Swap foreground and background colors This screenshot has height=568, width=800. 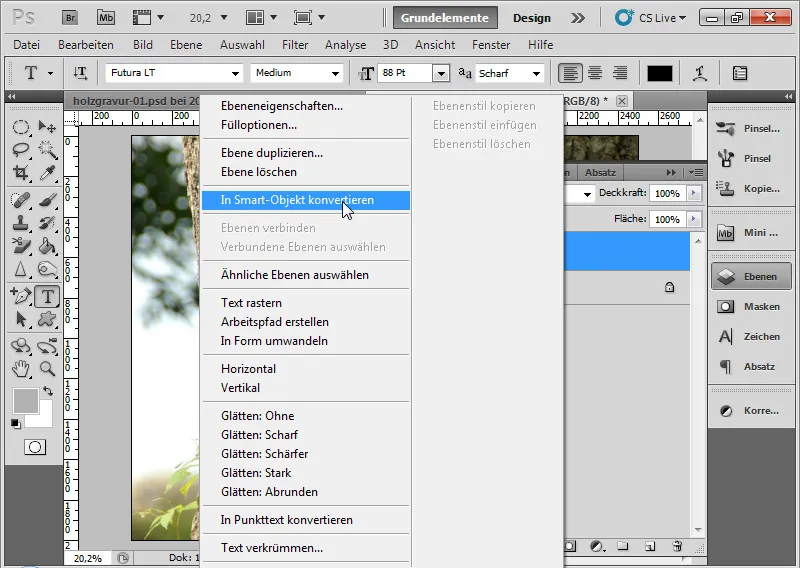[47, 391]
